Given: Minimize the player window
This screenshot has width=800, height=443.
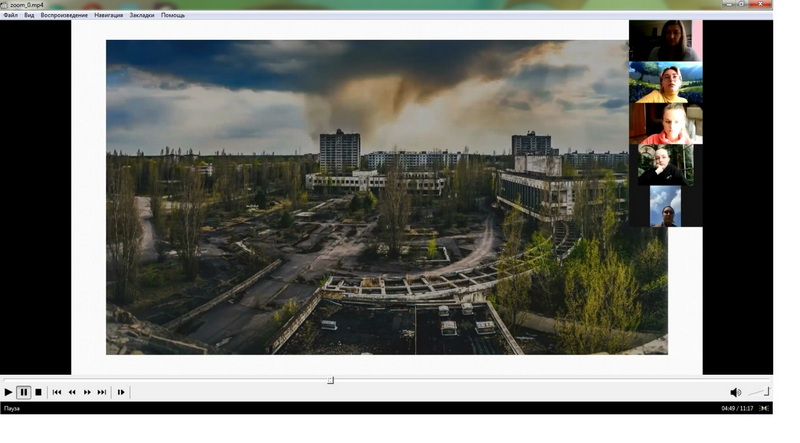Looking at the screenshot, I should pos(729,4).
